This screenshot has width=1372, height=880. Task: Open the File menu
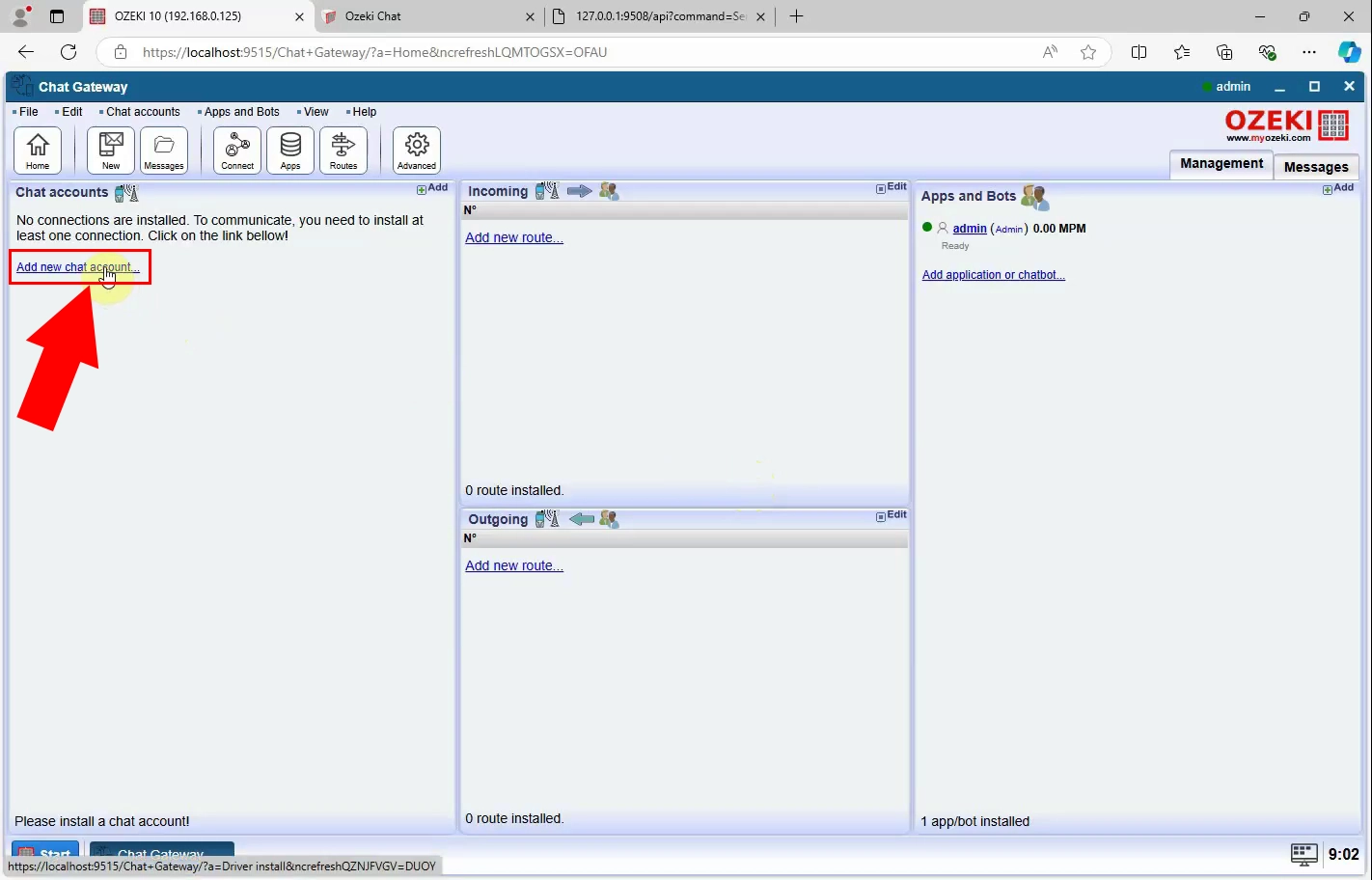click(x=29, y=112)
